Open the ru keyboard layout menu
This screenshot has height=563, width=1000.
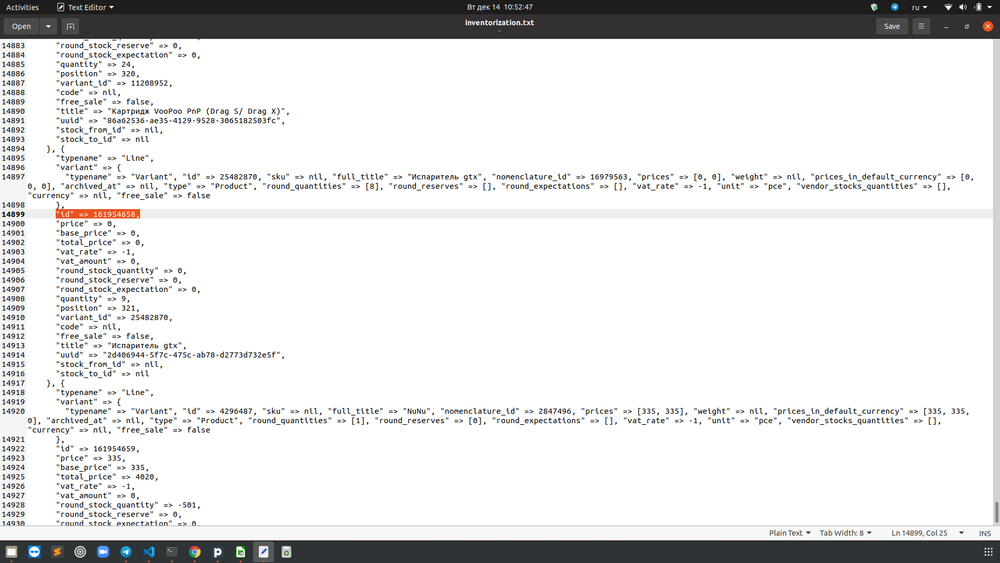coord(919,7)
